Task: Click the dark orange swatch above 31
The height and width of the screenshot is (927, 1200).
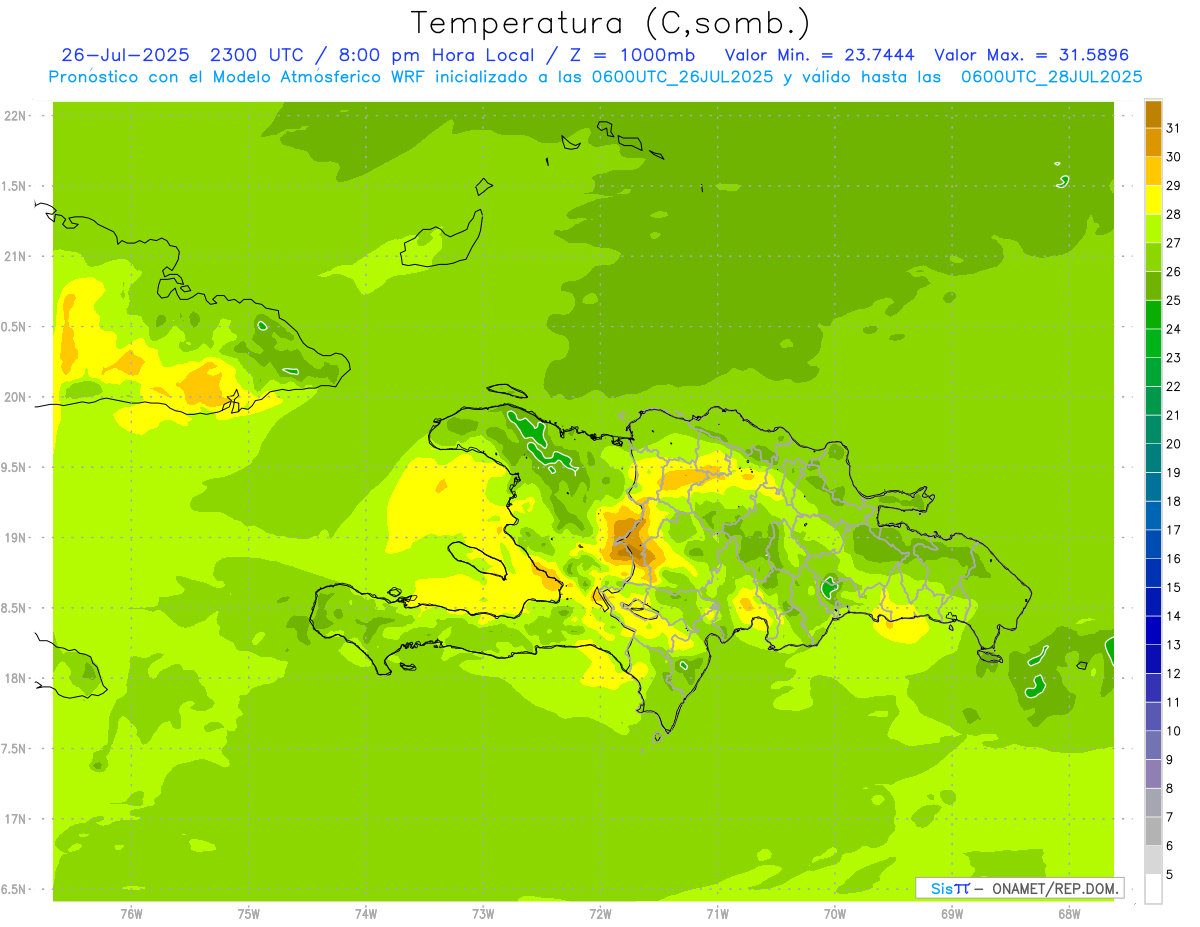Action: [1153, 114]
